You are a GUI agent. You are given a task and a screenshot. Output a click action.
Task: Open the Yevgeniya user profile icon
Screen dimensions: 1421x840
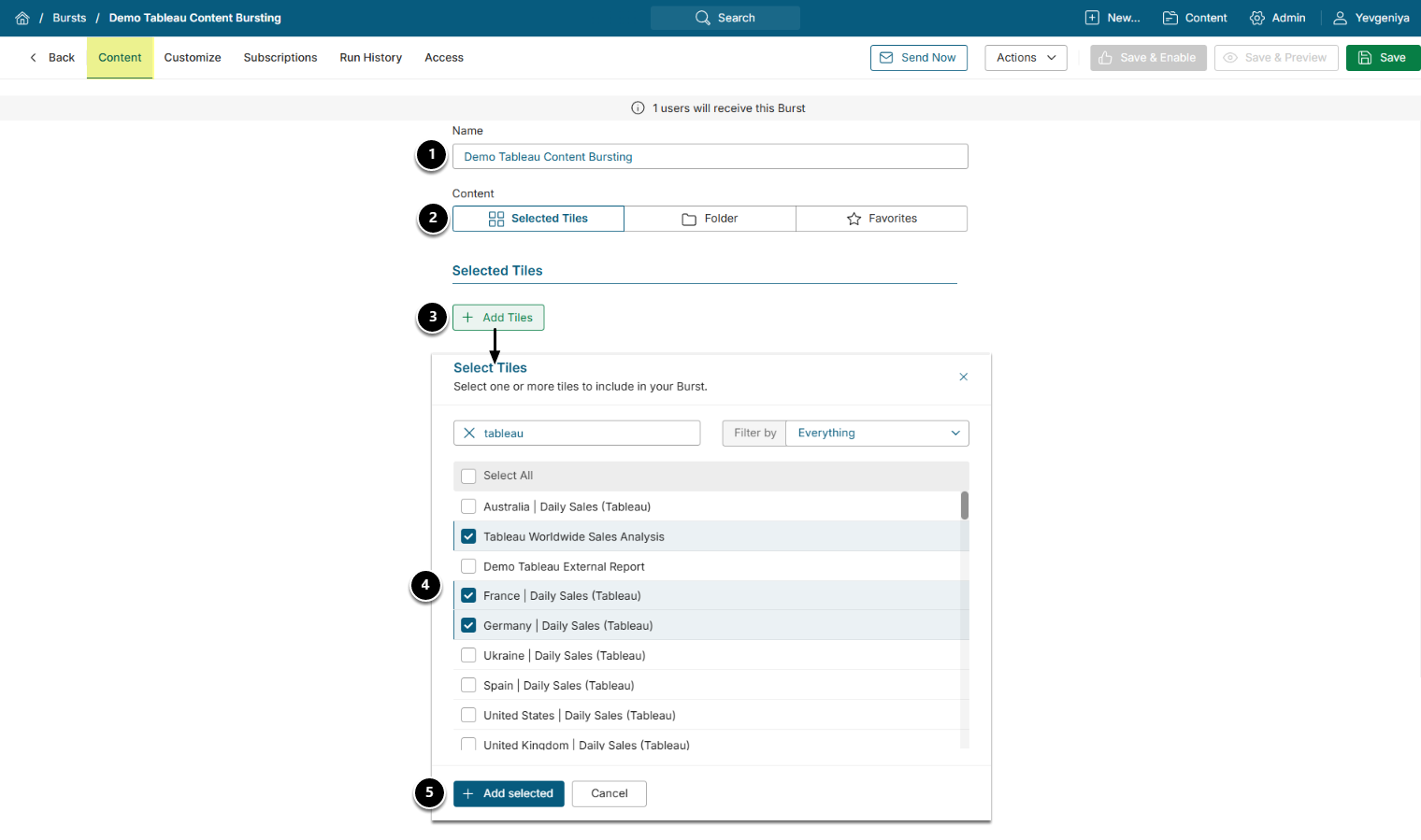(x=1340, y=18)
